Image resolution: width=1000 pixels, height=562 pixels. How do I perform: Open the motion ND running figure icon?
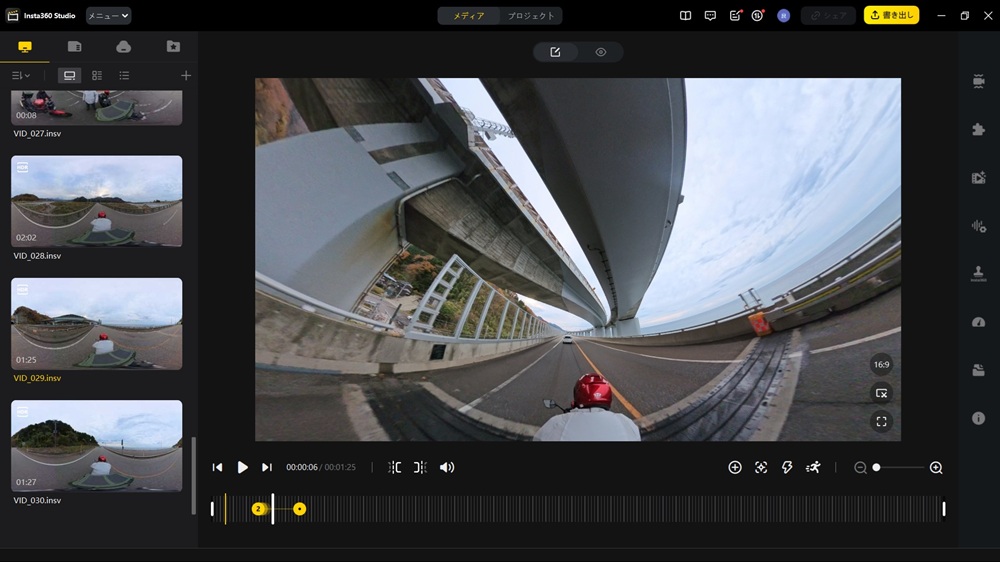(x=813, y=468)
